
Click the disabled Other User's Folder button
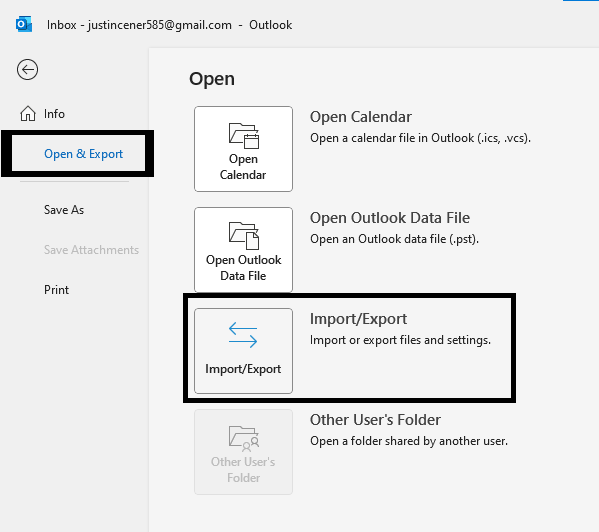[x=243, y=452]
